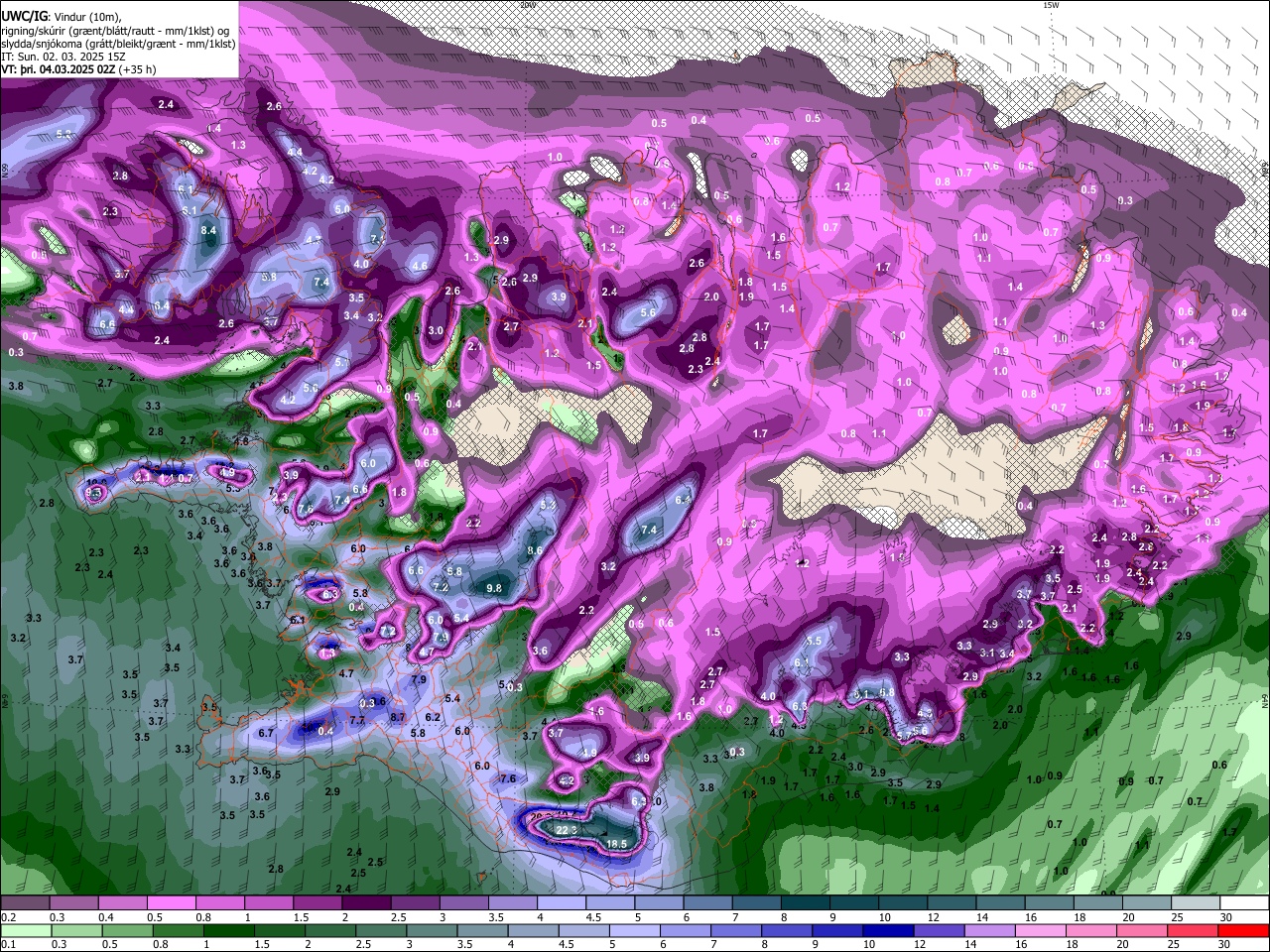Click the '30' label in the upper legend
The height and width of the screenshot is (952, 1270).
tap(1226, 917)
